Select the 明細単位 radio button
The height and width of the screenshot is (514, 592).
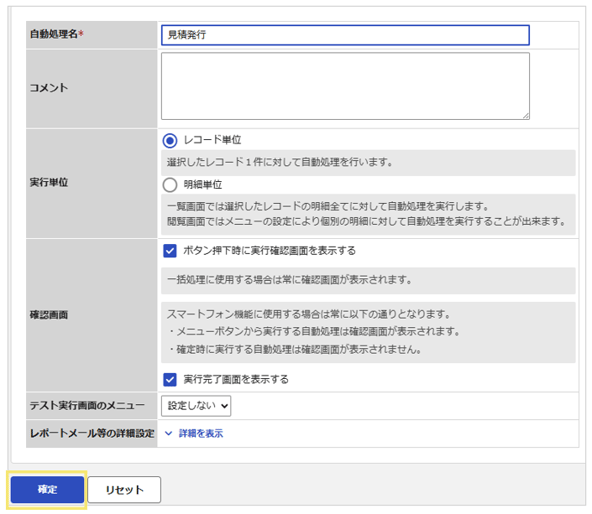(170, 185)
